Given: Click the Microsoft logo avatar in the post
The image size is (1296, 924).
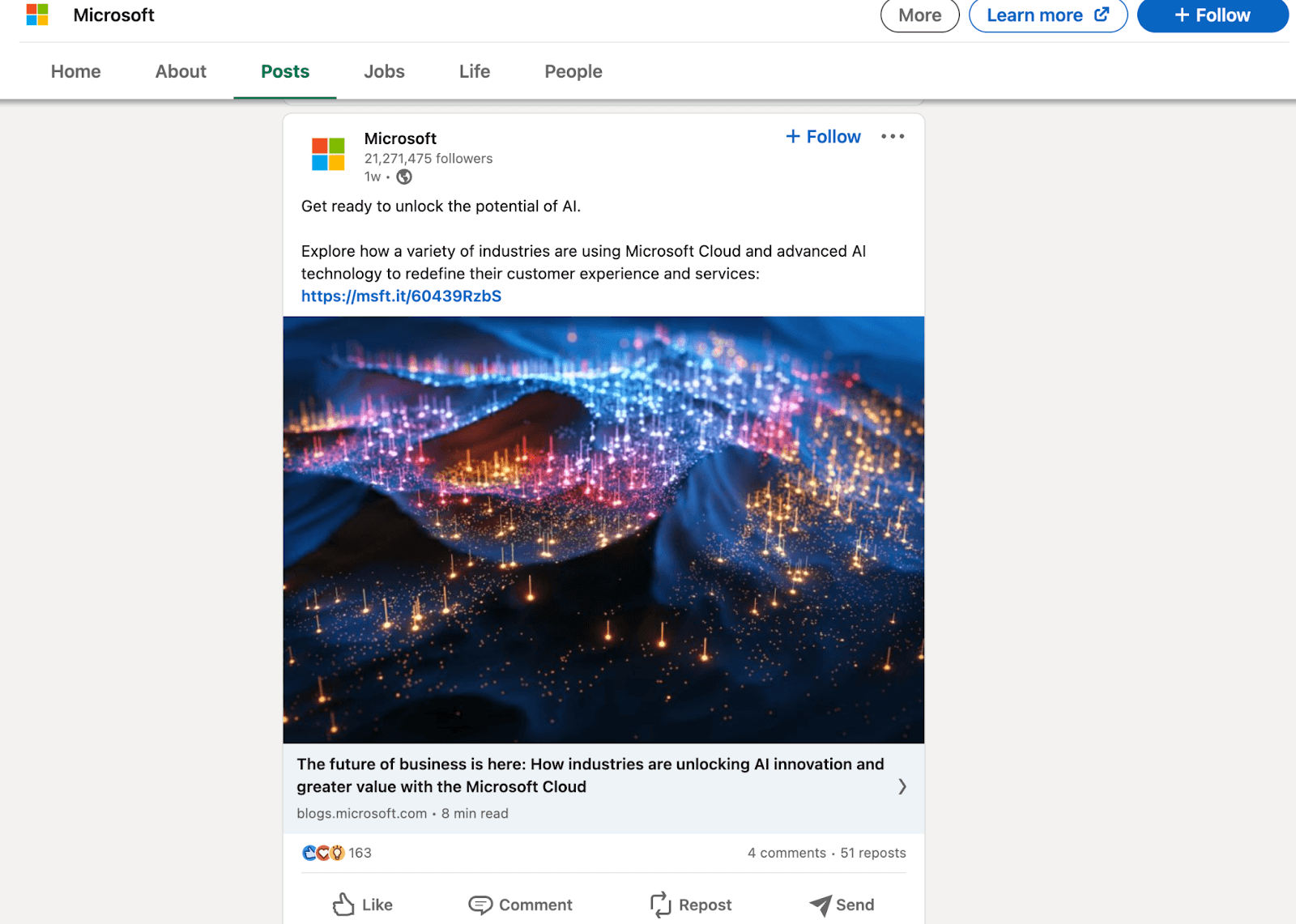Looking at the screenshot, I should (x=328, y=154).
